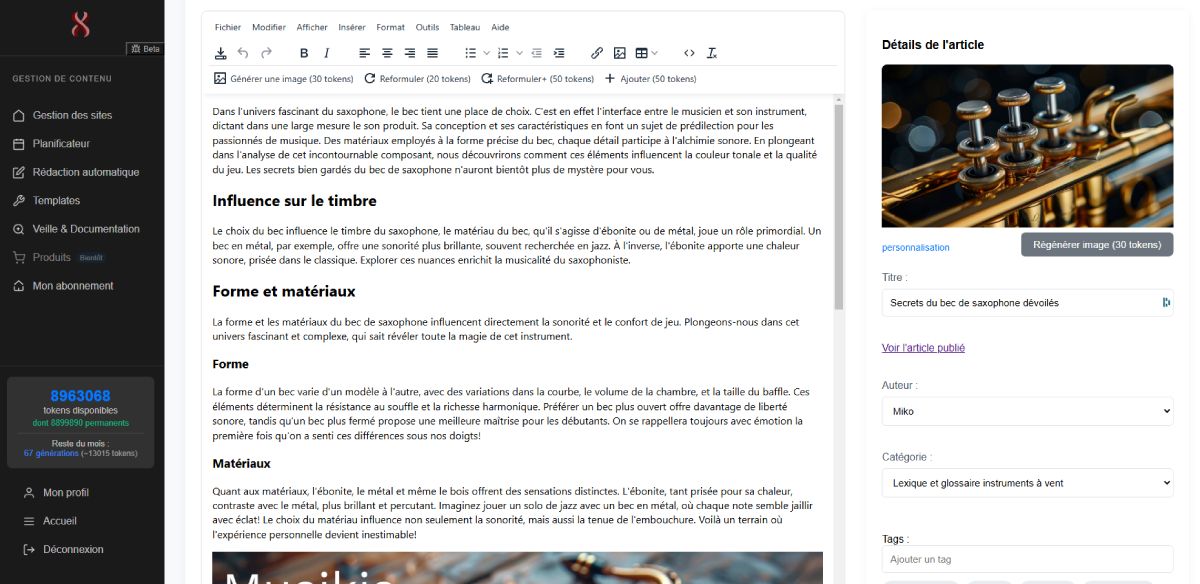This screenshot has width=1200, height=584.
Task: Clear formatting using the Tx icon
Action: 711,52
